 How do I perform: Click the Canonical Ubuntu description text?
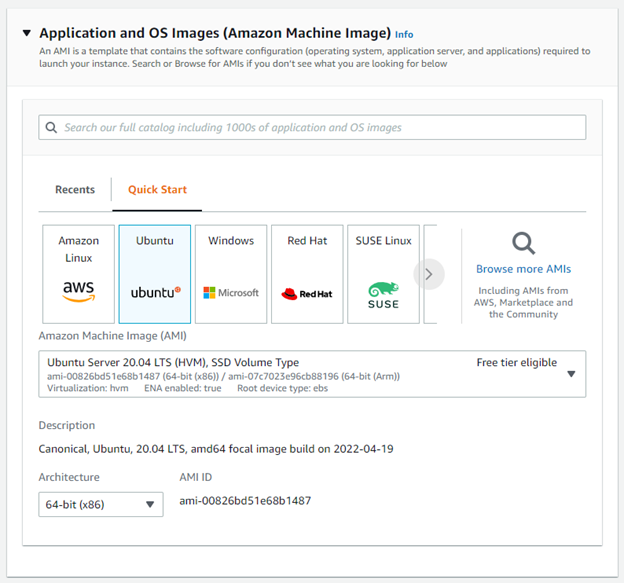(x=216, y=449)
